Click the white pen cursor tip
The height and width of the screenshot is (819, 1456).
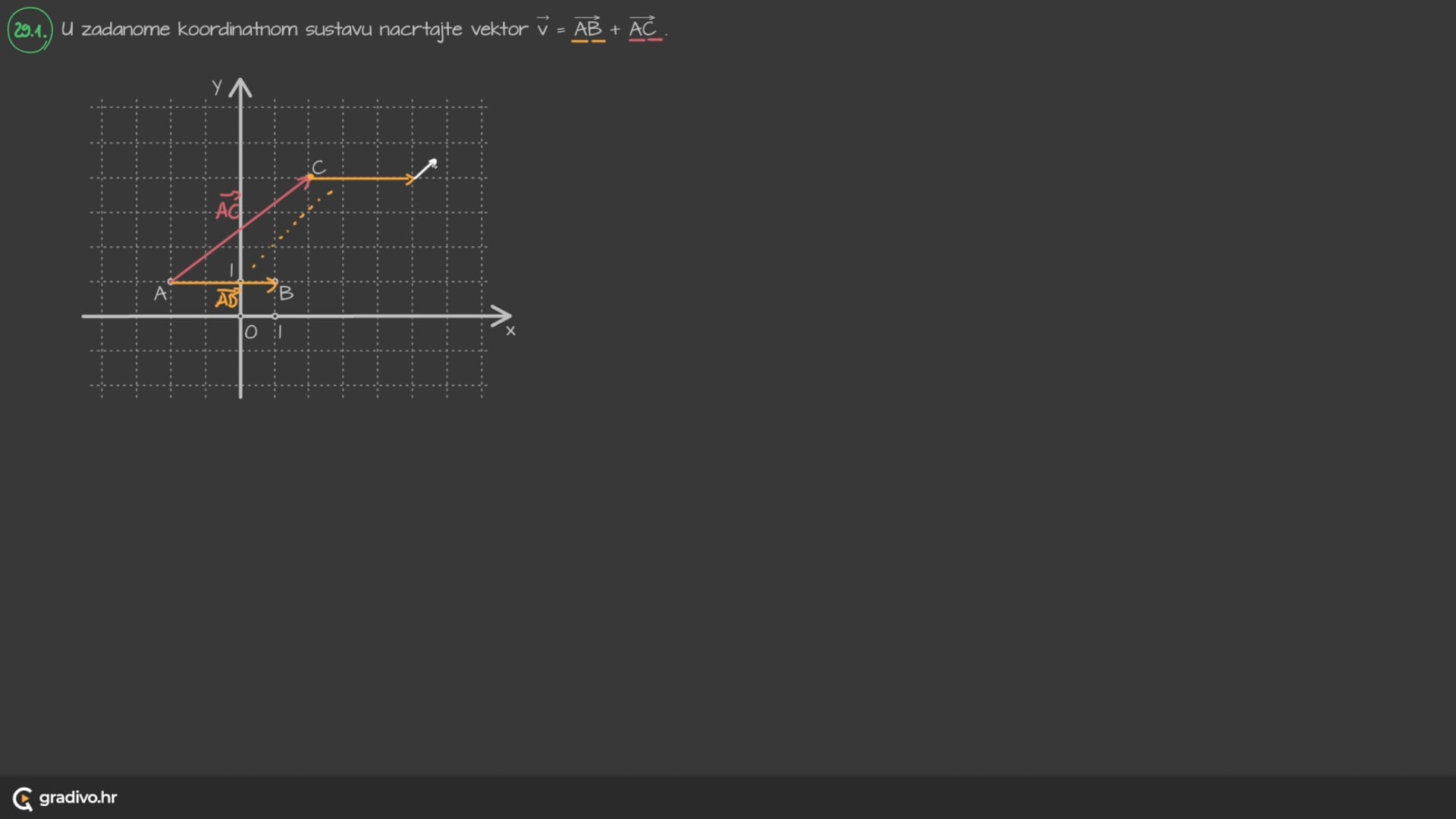[x=434, y=162]
